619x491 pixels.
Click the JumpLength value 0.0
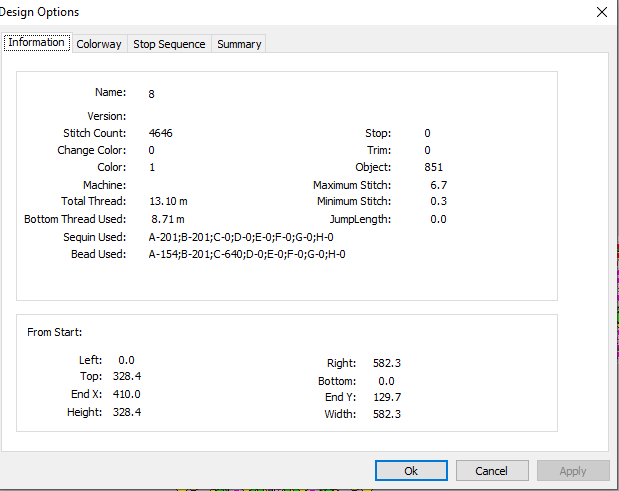(x=439, y=219)
